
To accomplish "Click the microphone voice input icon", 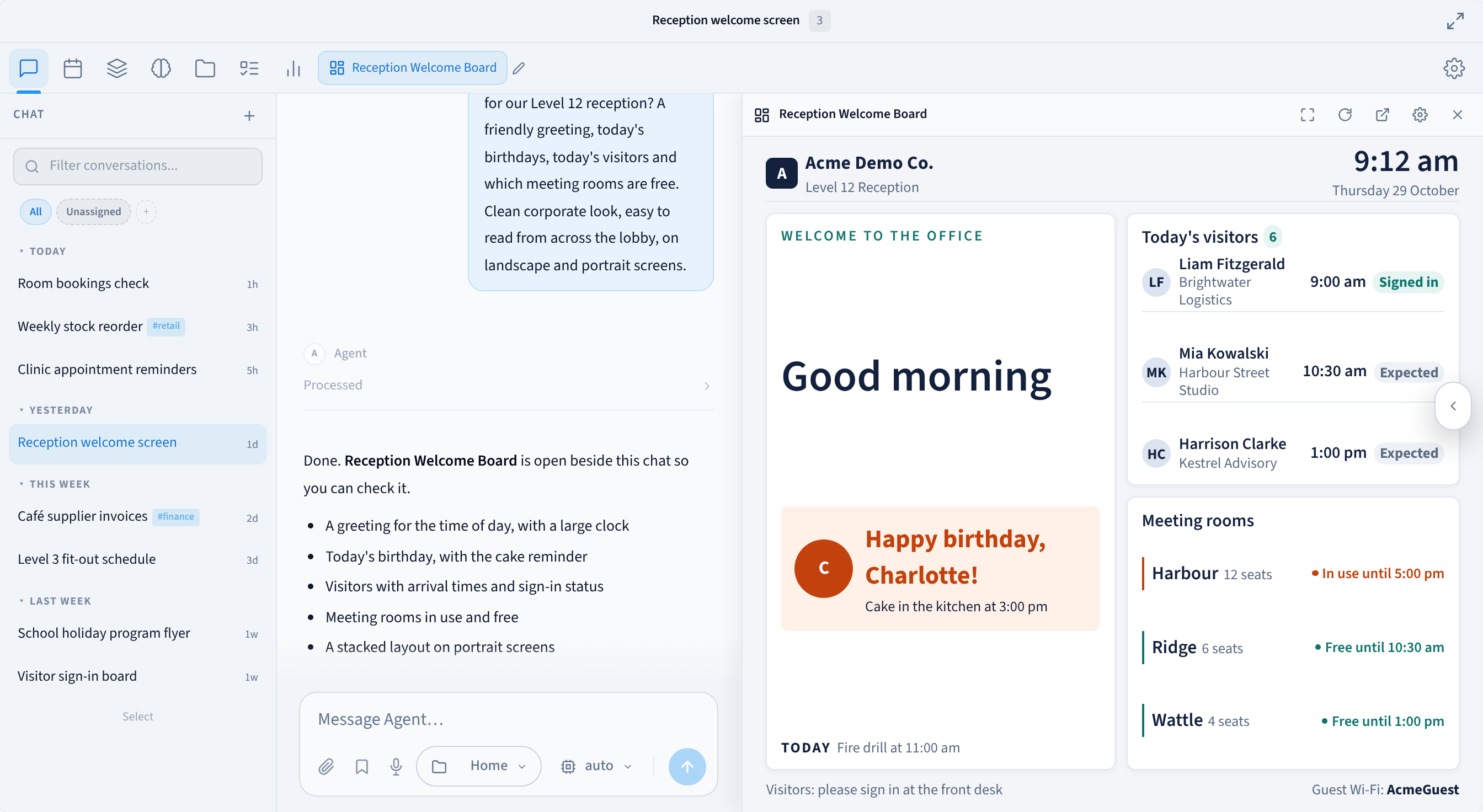I will coord(396,766).
